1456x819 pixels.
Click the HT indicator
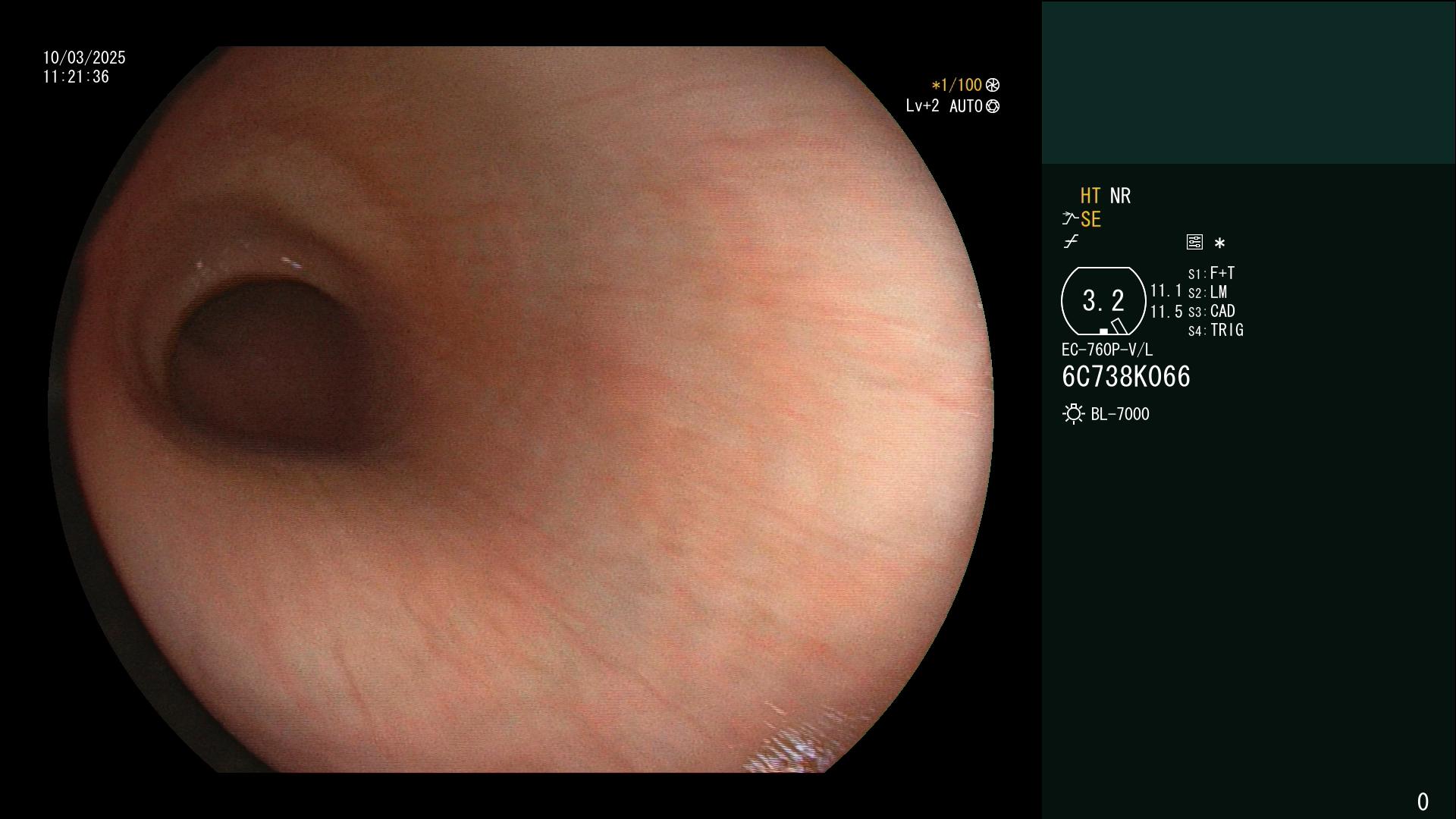(1090, 196)
